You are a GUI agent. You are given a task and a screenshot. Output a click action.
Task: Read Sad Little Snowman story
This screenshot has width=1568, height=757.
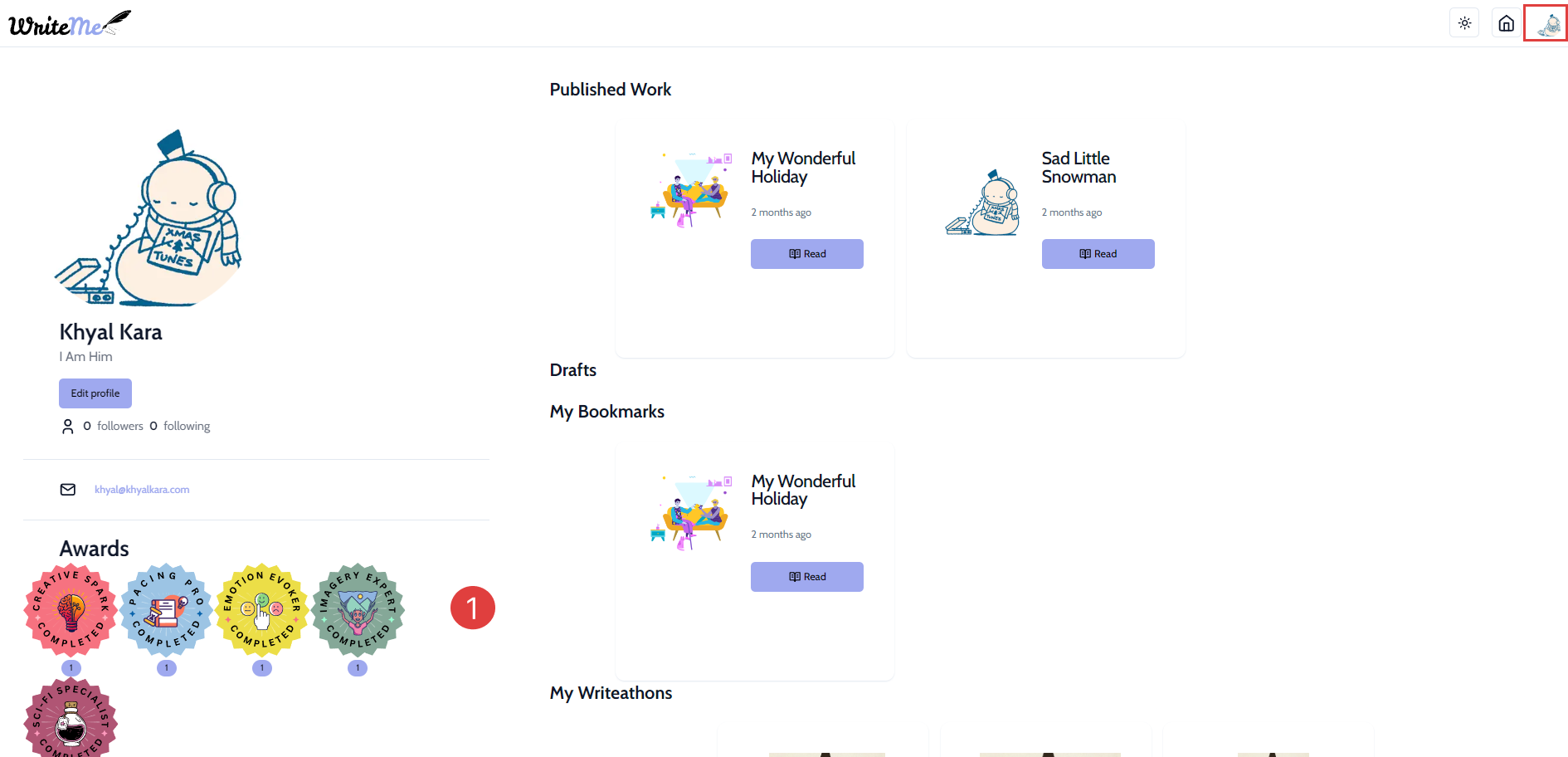click(x=1098, y=254)
